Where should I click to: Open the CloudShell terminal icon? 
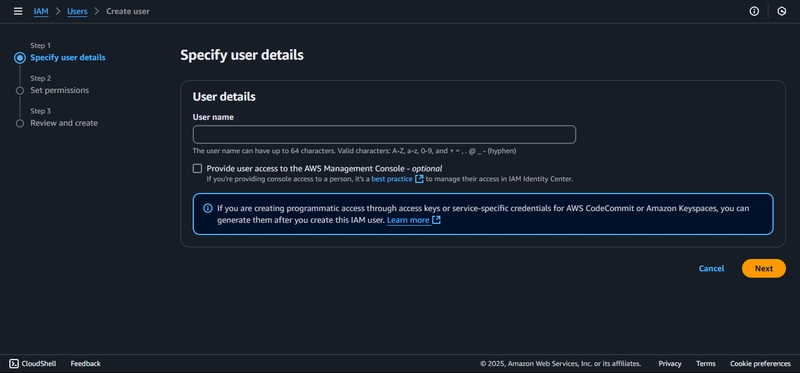[14, 364]
